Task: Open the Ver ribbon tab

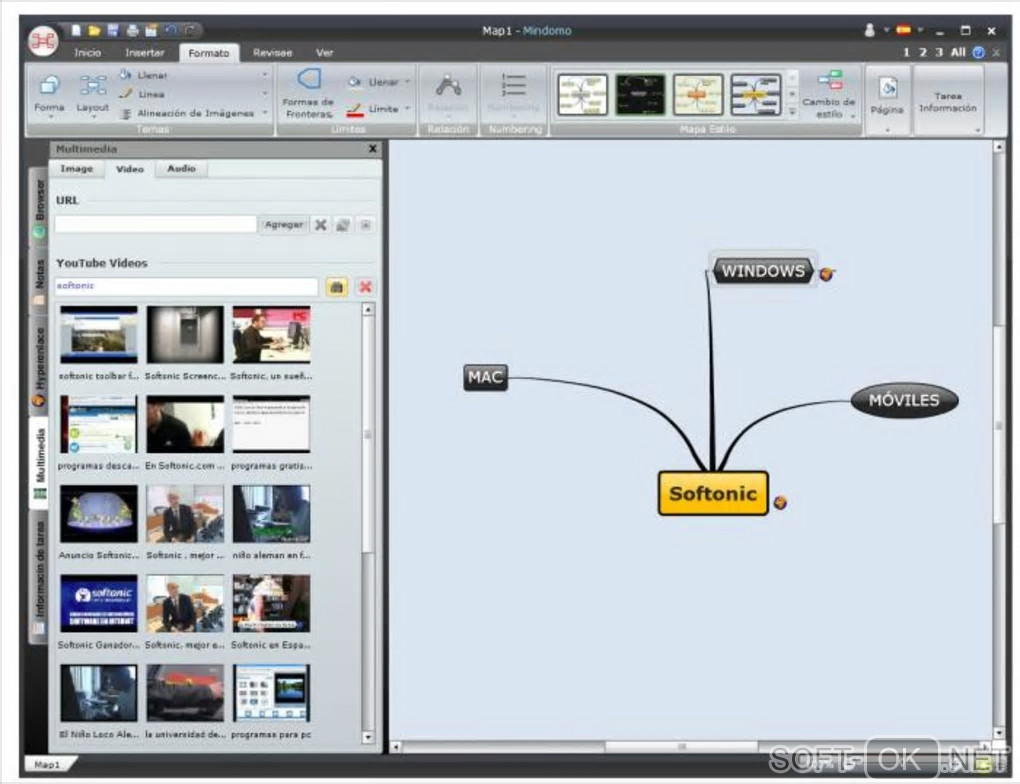Action: point(325,53)
